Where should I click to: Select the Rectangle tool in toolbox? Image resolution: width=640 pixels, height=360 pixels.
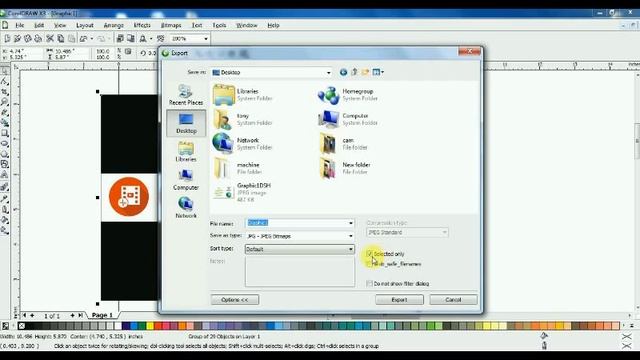[x=4, y=133]
